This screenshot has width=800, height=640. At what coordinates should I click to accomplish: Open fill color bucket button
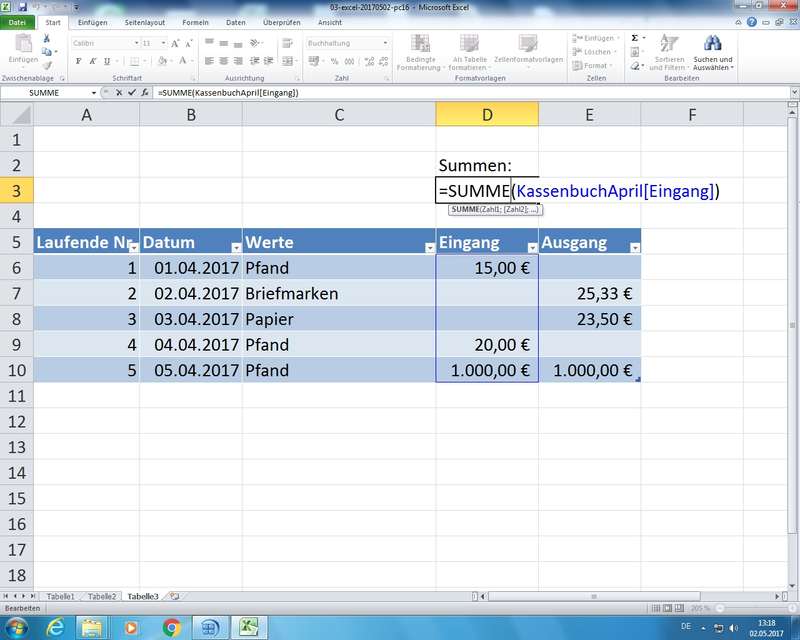[163, 61]
